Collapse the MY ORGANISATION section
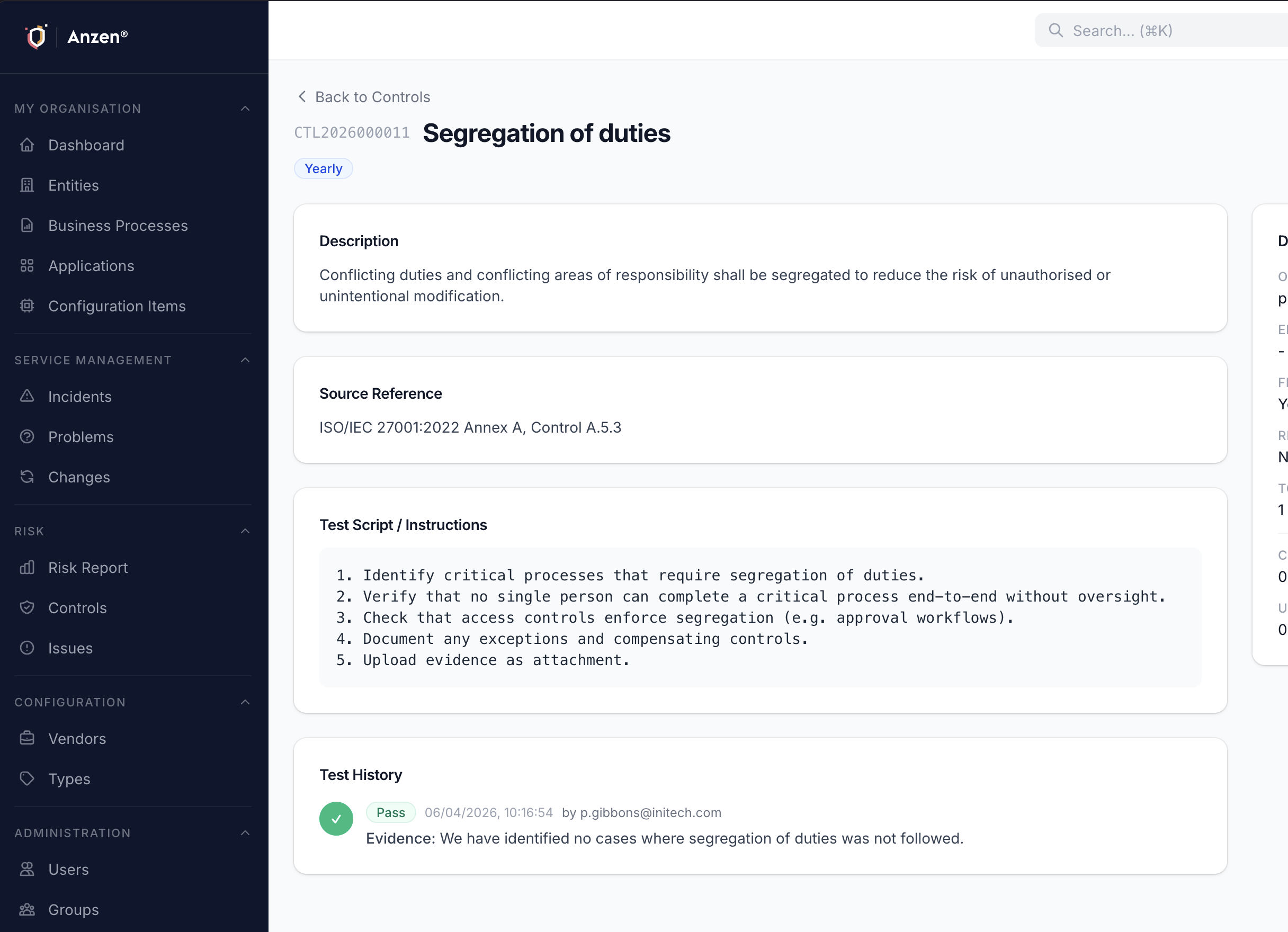This screenshot has width=1288, height=932. pyautogui.click(x=245, y=109)
